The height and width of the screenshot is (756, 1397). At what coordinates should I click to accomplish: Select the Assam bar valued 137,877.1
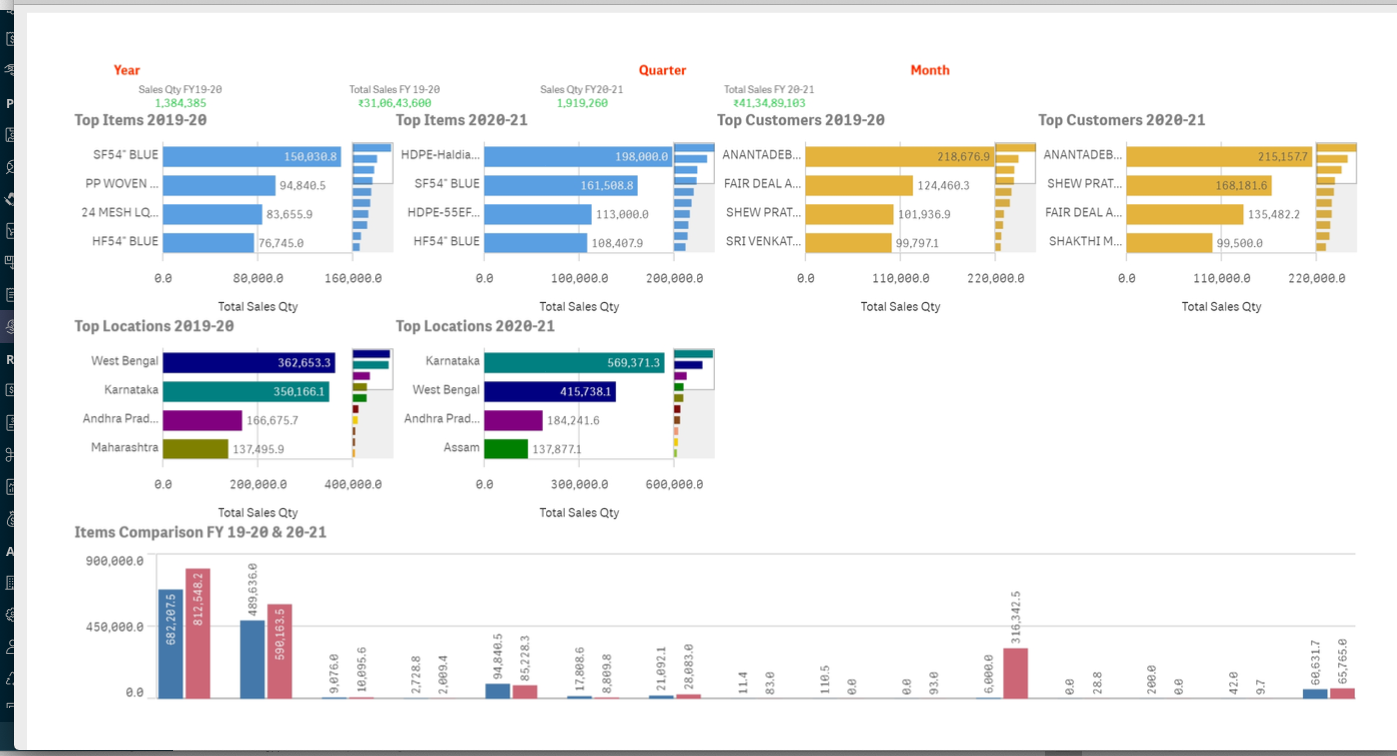click(506, 449)
